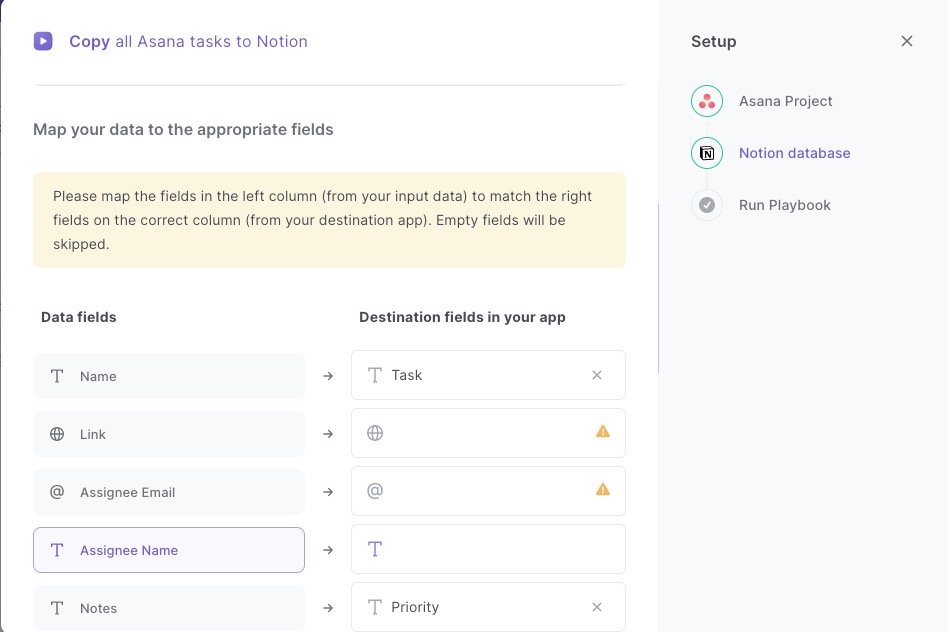The width and height of the screenshot is (948, 632).
Task: Click the warning icon in Assignee Email destination
Action: (x=603, y=489)
